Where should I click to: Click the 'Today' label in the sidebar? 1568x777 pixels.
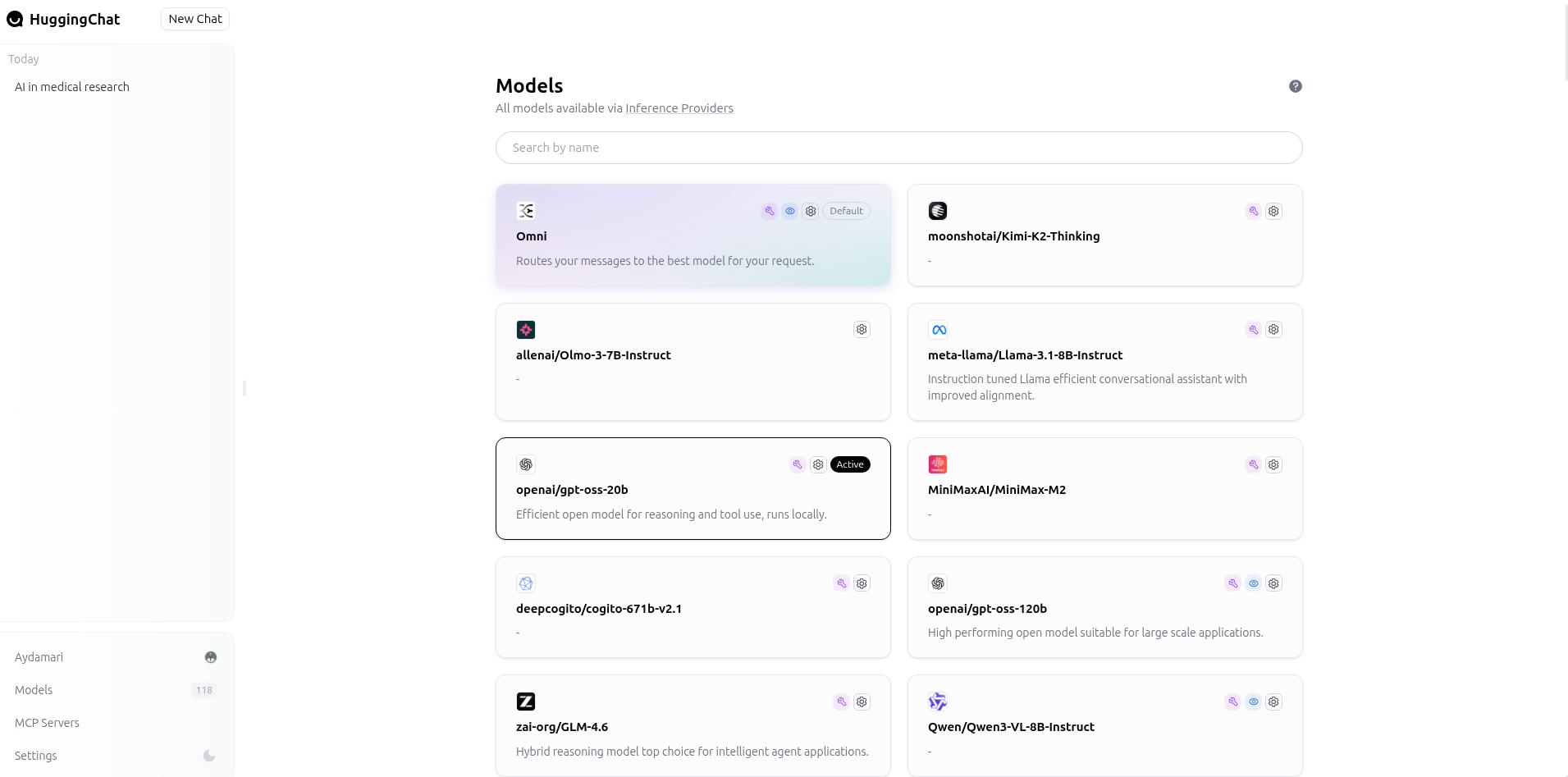click(24, 59)
